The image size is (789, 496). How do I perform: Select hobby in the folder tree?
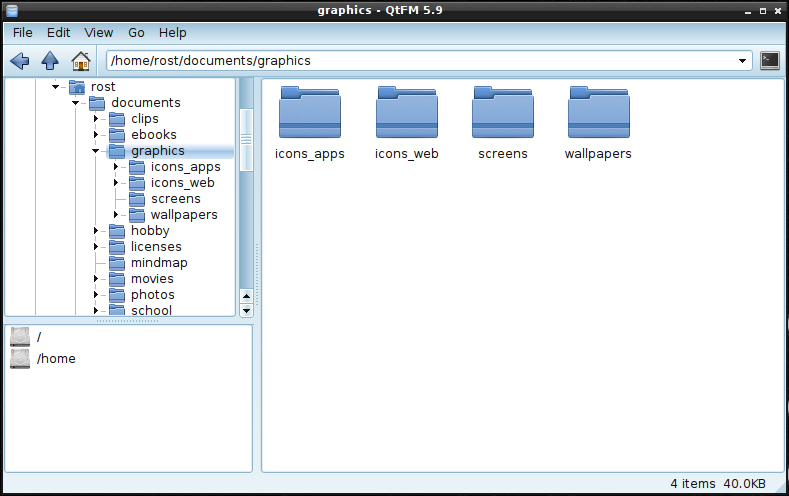[150, 231]
